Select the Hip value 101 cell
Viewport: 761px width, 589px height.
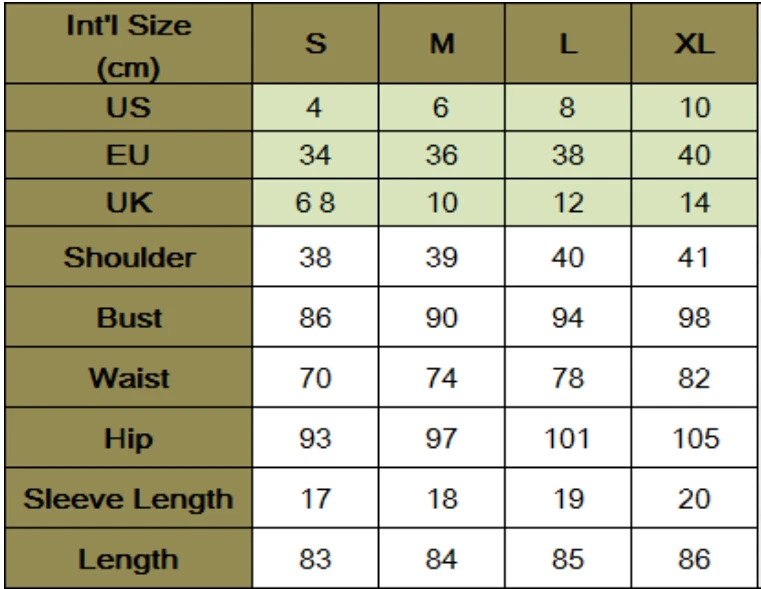(566, 439)
